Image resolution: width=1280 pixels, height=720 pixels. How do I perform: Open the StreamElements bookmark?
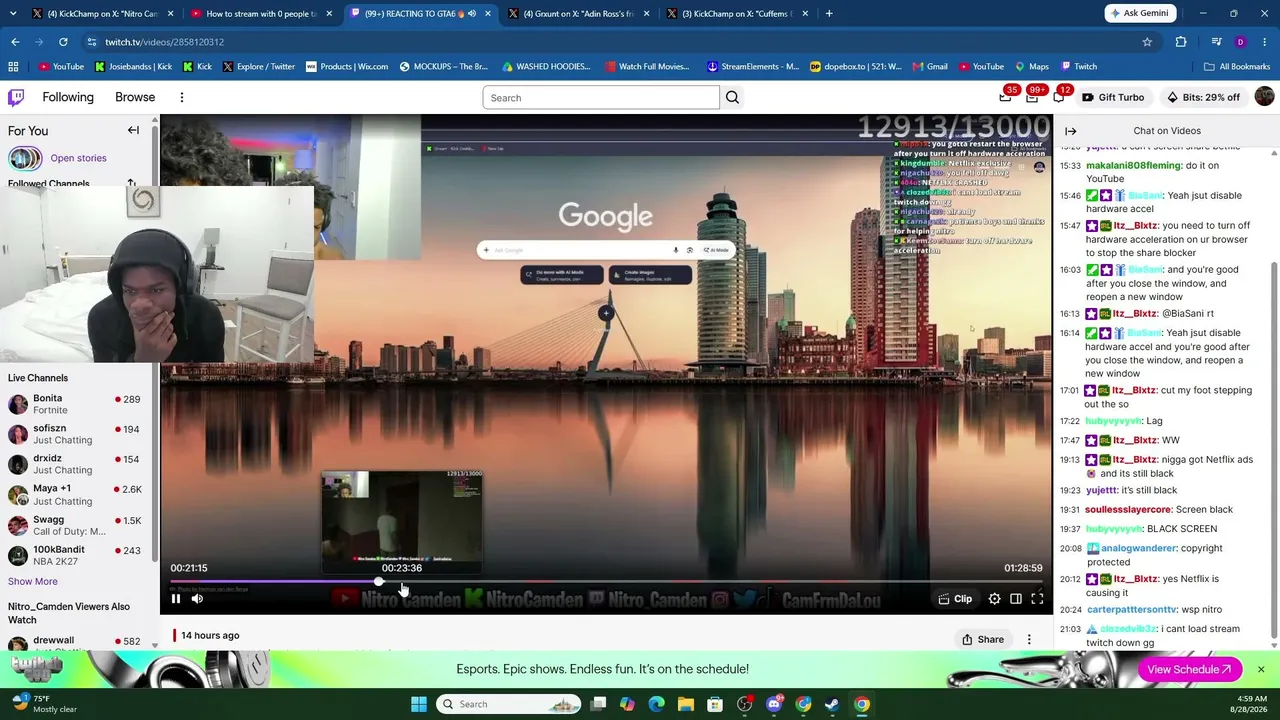point(752,66)
